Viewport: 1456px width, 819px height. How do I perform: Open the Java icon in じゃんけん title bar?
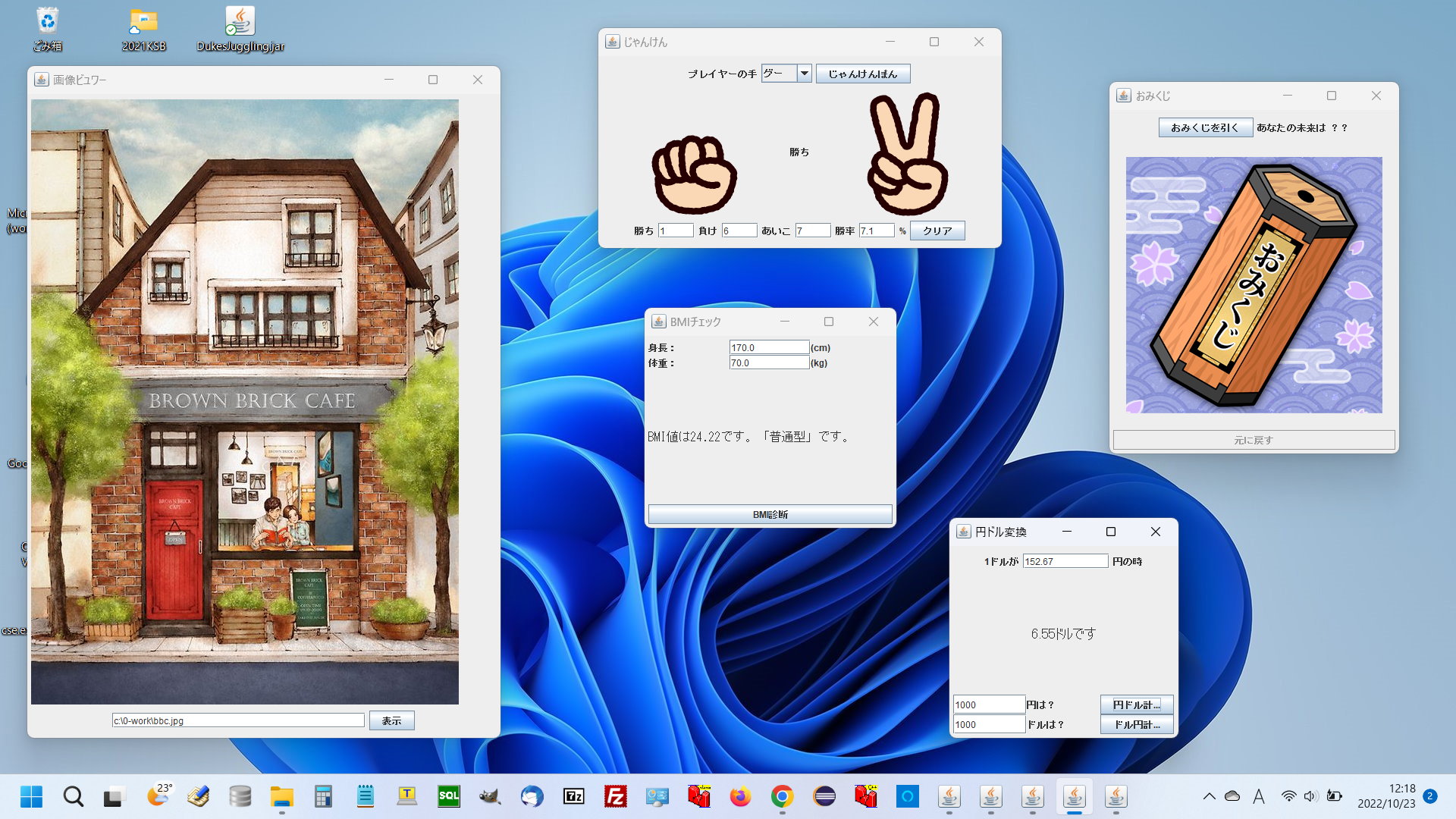pos(613,42)
